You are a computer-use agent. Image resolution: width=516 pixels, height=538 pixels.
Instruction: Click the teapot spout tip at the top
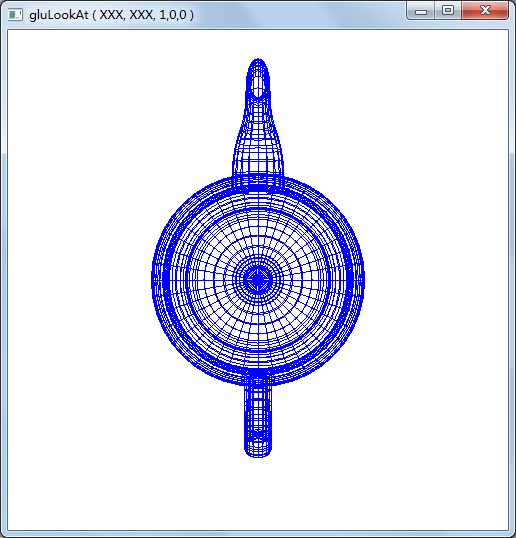coord(258,78)
